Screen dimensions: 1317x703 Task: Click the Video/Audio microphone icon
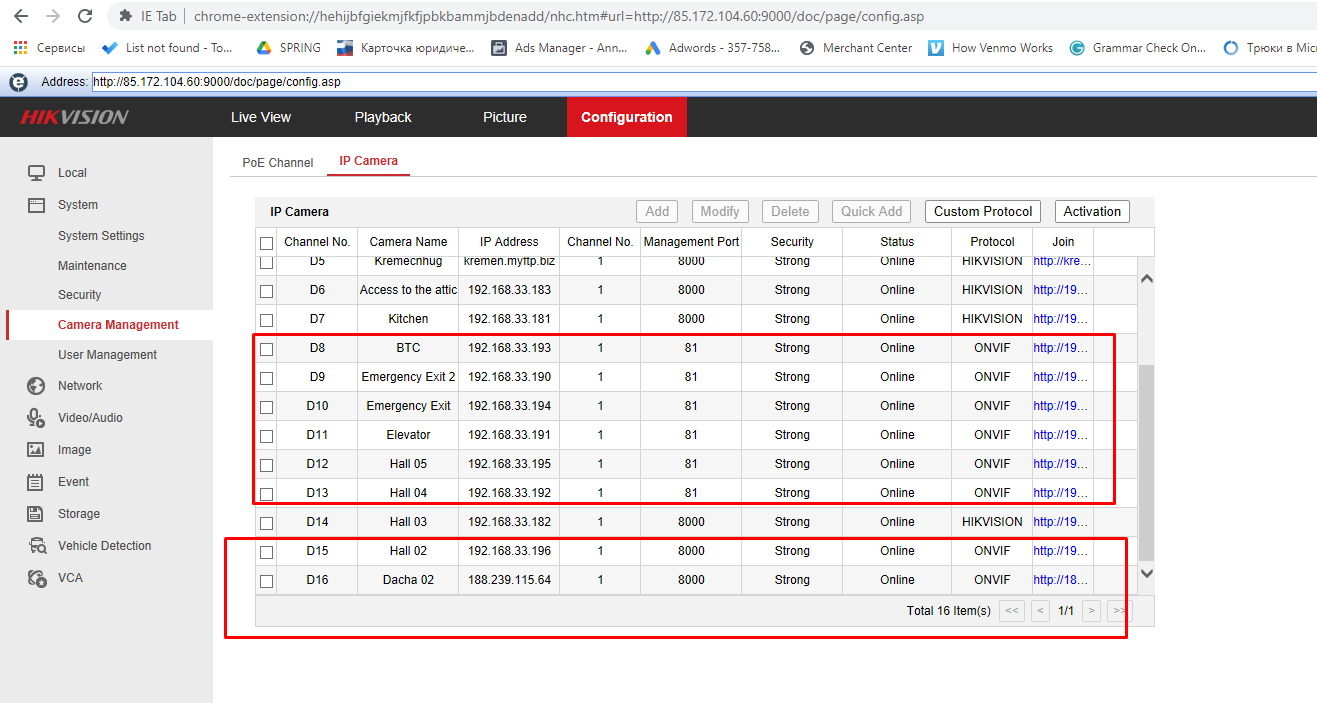pyautogui.click(x=36, y=418)
